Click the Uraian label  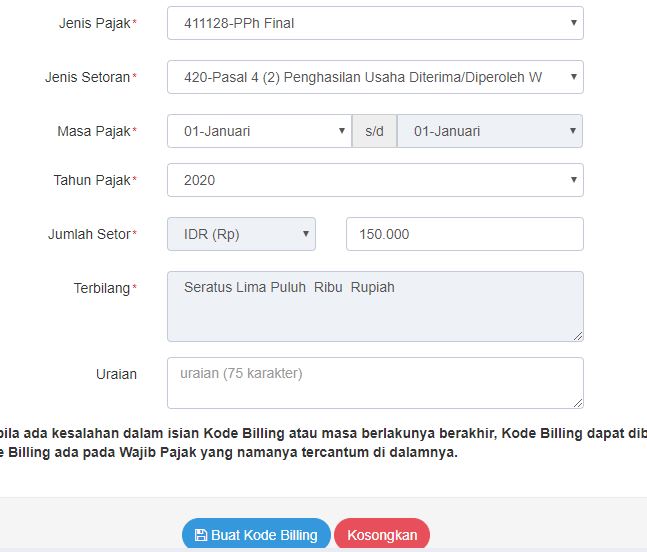click(x=116, y=374)
